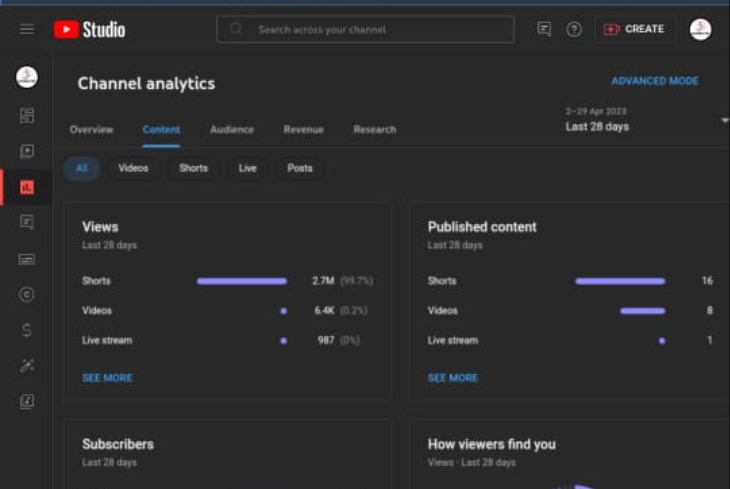Click the CREATE button

(634, 29)
